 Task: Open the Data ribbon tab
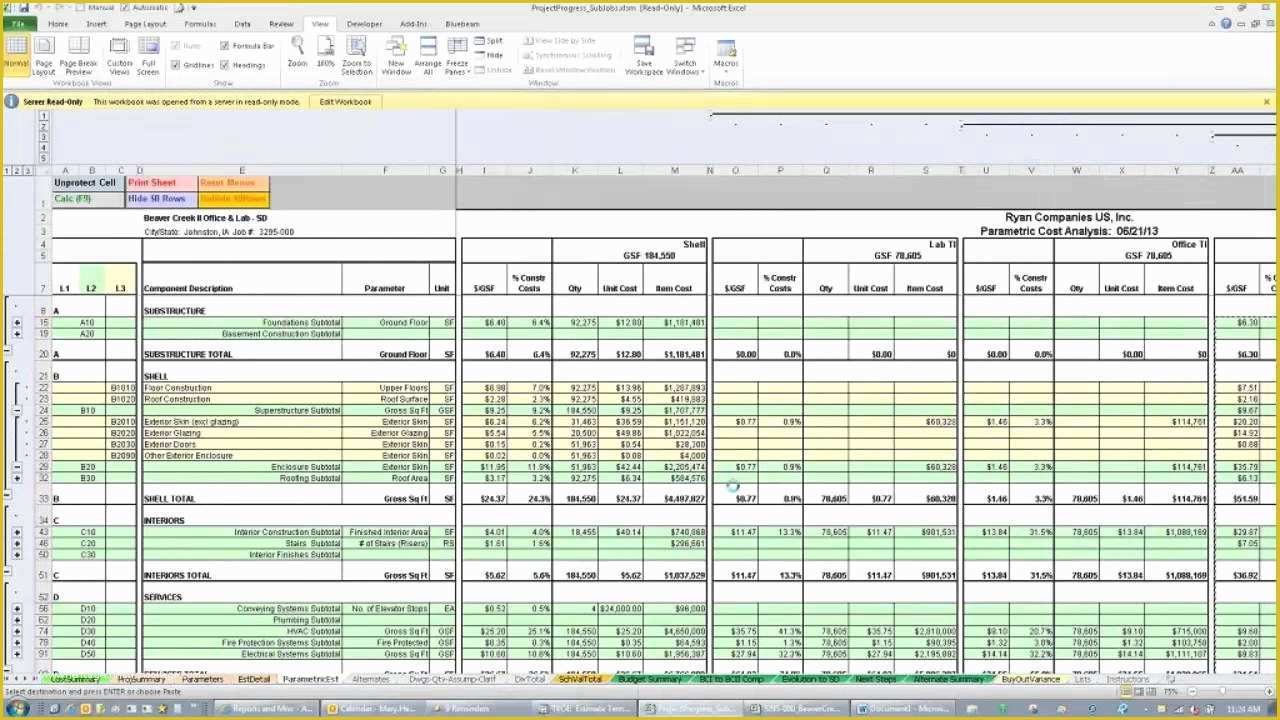(243, 23)
